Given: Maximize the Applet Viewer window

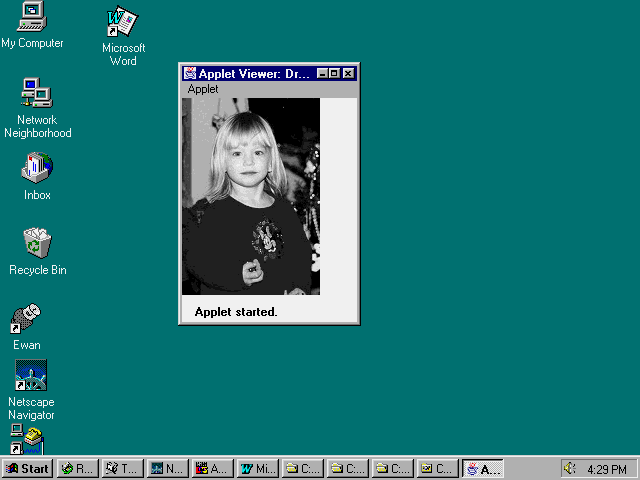Looking at the screenshot, I should pos(334,73).
